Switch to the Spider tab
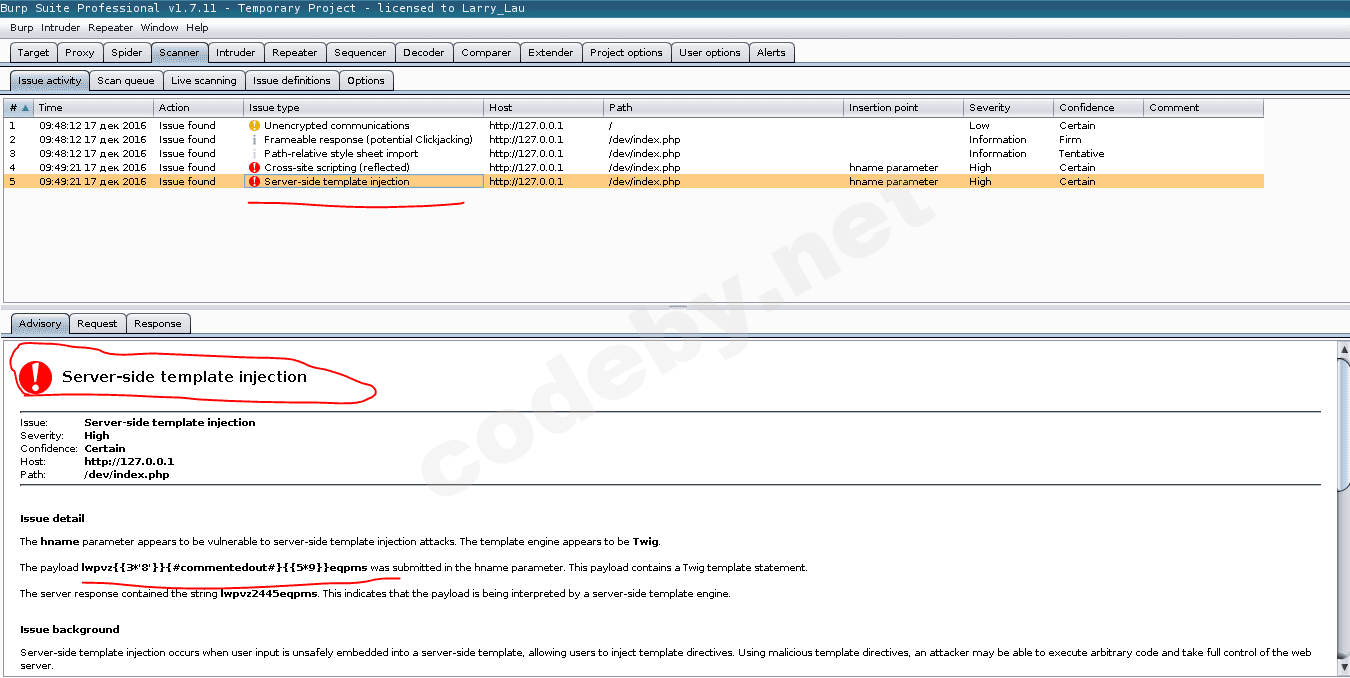This screenshot has width=1350, height=678. [x=127, y=52]
